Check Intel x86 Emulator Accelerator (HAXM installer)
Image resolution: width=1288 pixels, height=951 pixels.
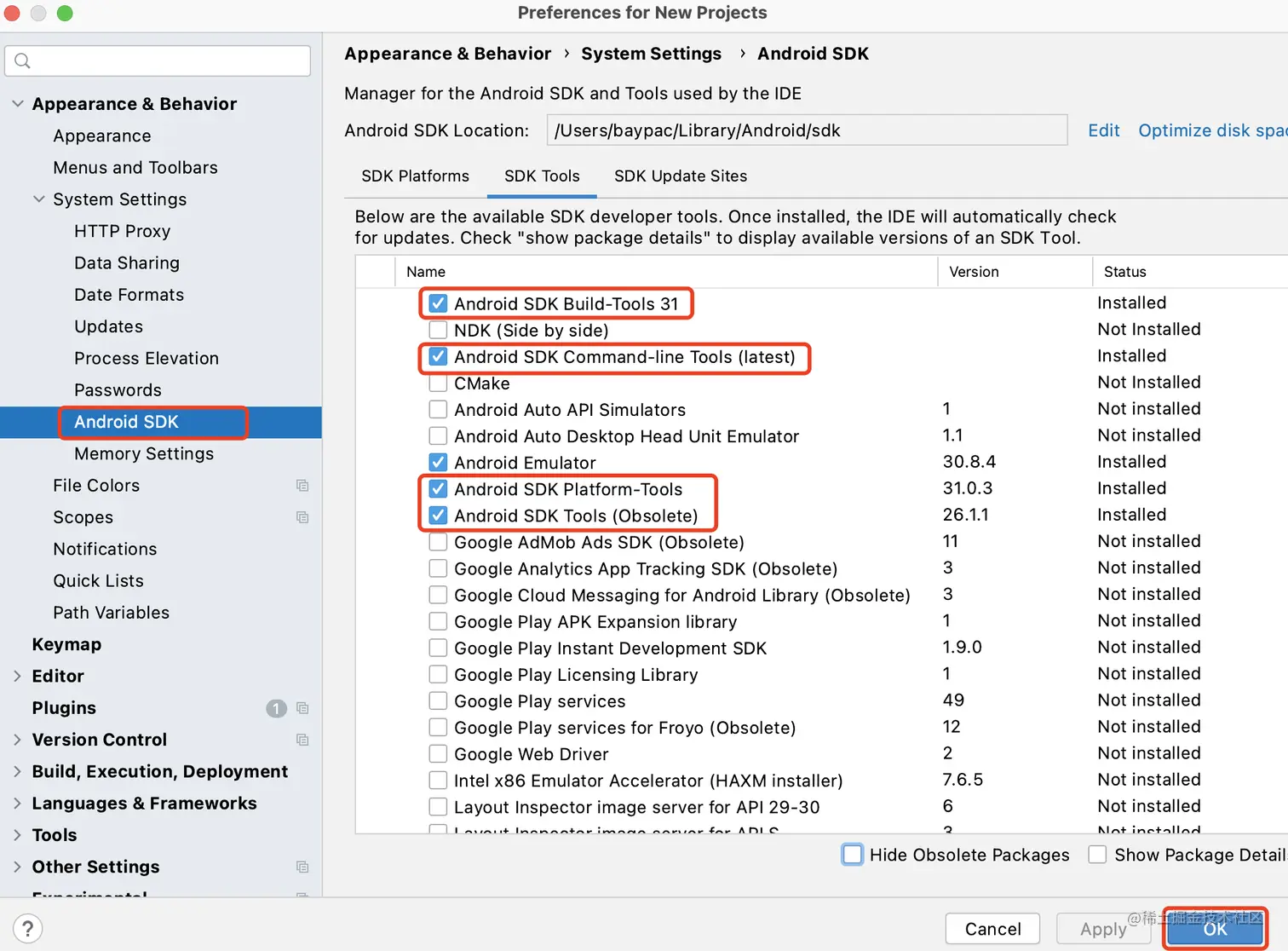click(x=438, y=780)
